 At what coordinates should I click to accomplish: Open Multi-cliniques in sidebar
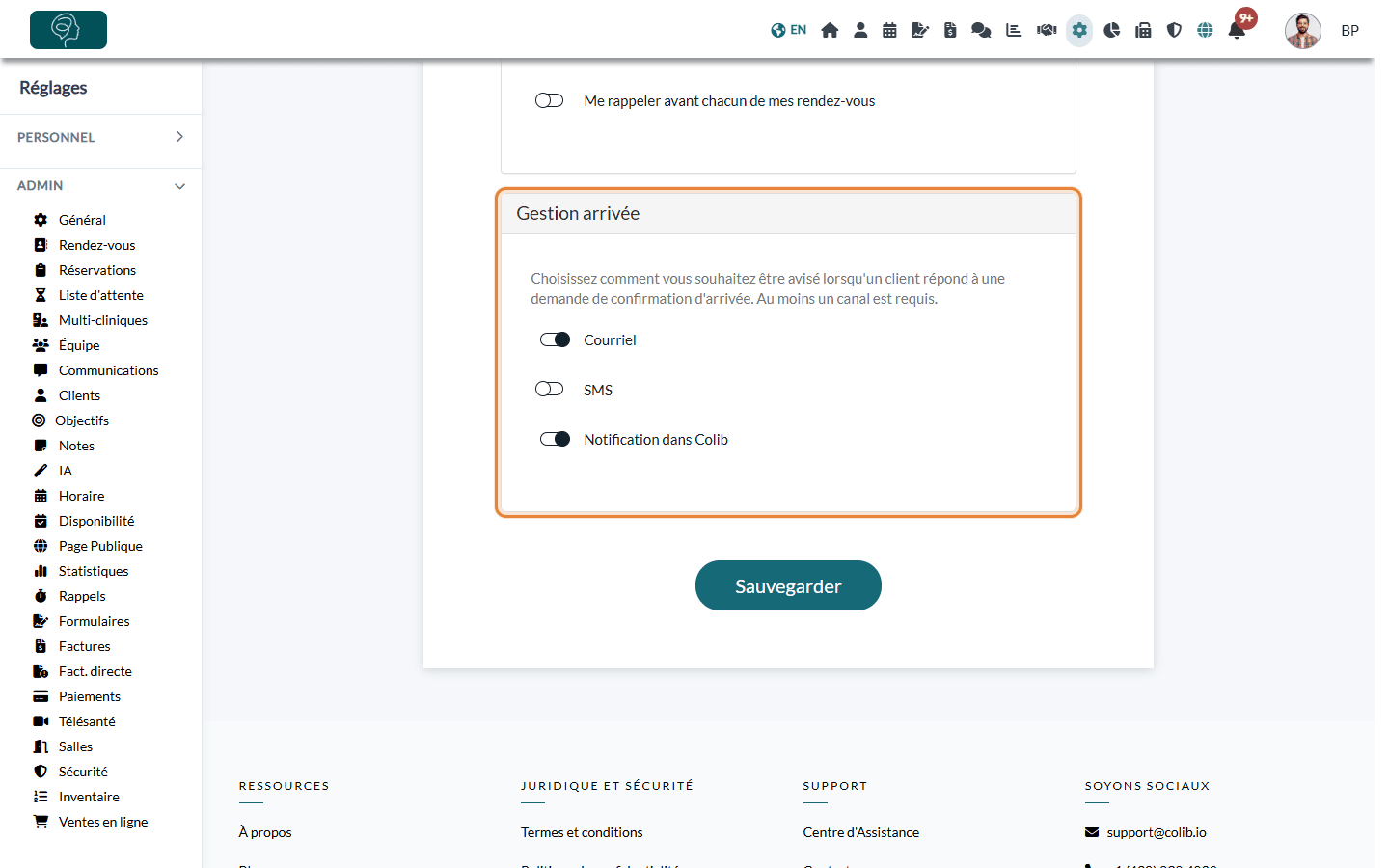tap(102, 320)
